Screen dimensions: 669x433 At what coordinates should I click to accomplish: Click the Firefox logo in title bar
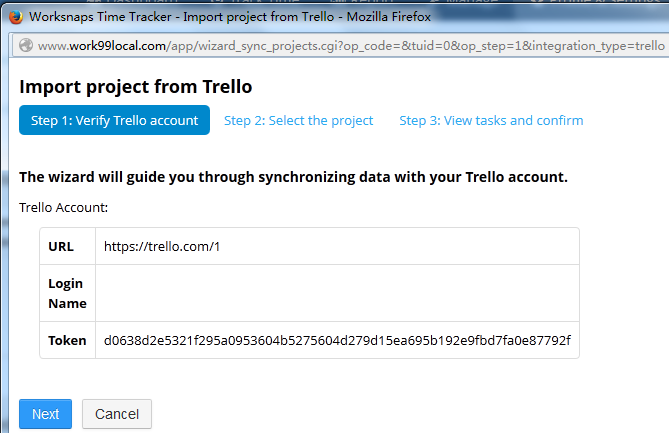[x=15, y=17]
